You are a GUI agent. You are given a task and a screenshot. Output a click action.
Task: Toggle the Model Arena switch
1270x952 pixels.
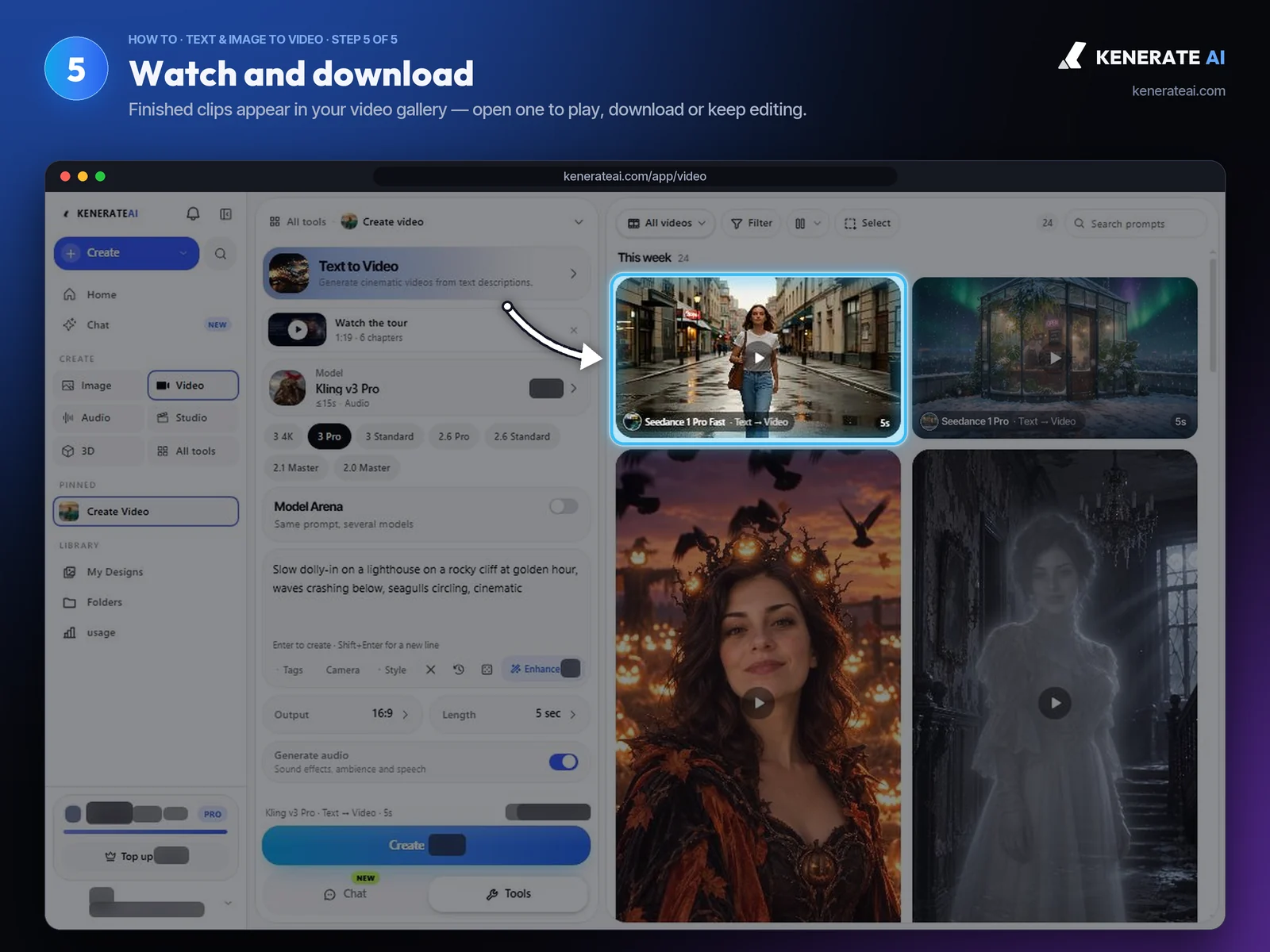(x=564, y=506)
